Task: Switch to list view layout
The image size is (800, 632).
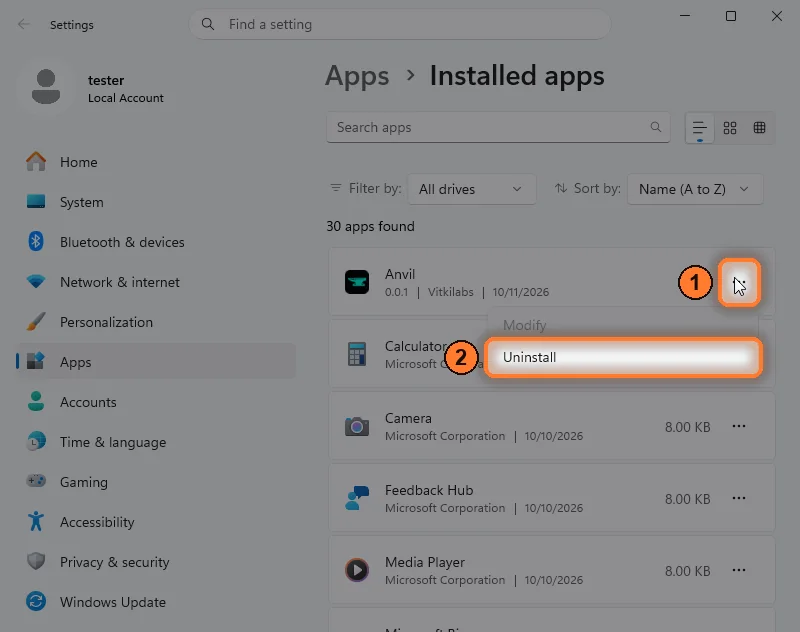Action: tap(699, 128)
